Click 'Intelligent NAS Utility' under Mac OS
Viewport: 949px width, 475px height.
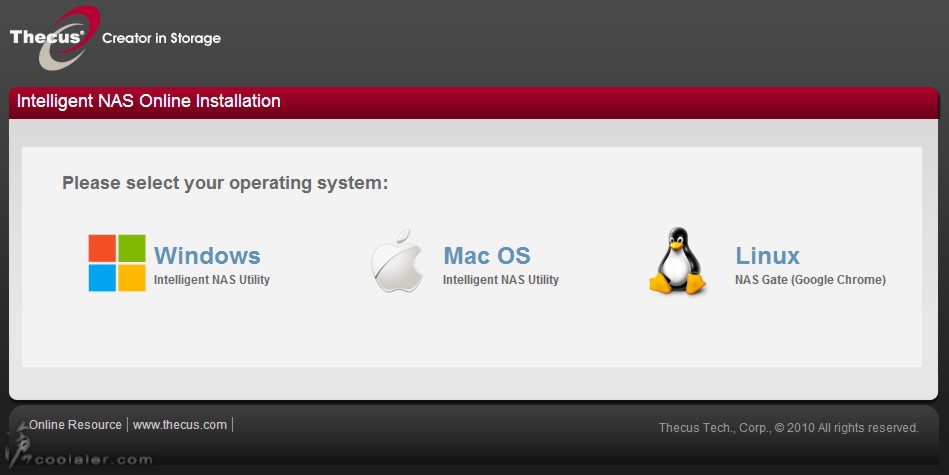click(x=501, y=280)
